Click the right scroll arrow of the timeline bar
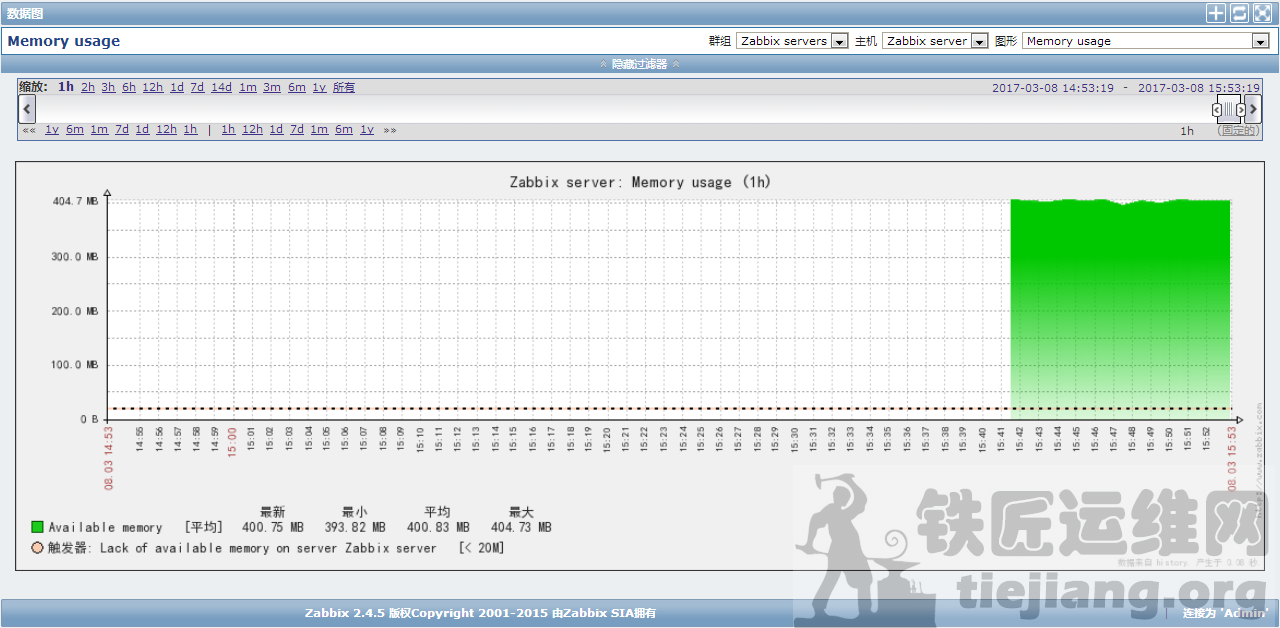 (1253, 109)
